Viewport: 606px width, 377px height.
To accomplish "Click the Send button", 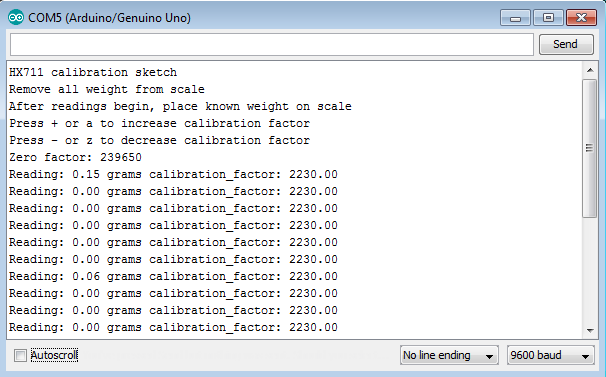I will [566, 44].
